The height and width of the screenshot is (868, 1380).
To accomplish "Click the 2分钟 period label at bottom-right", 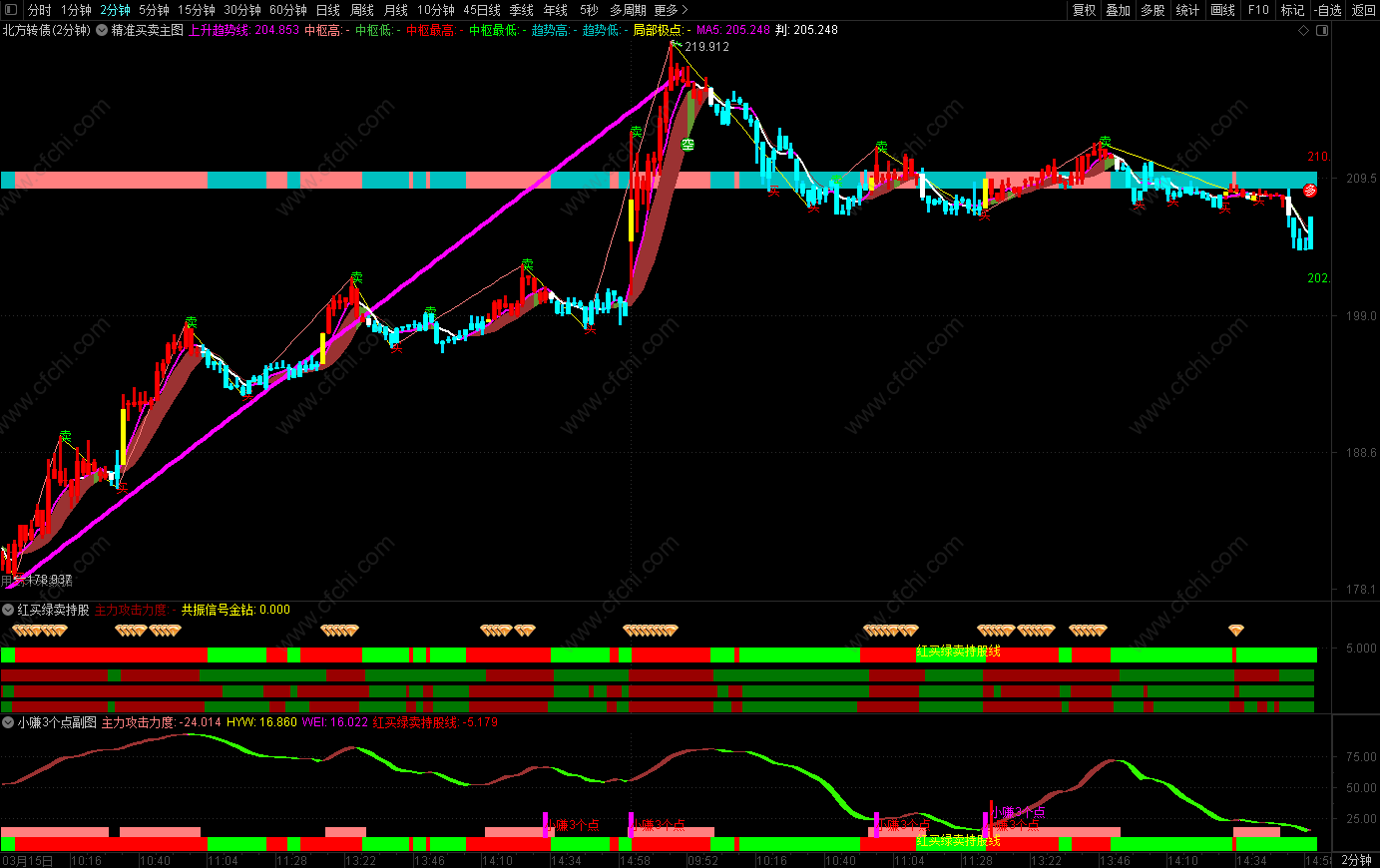I will point(1357,860).
